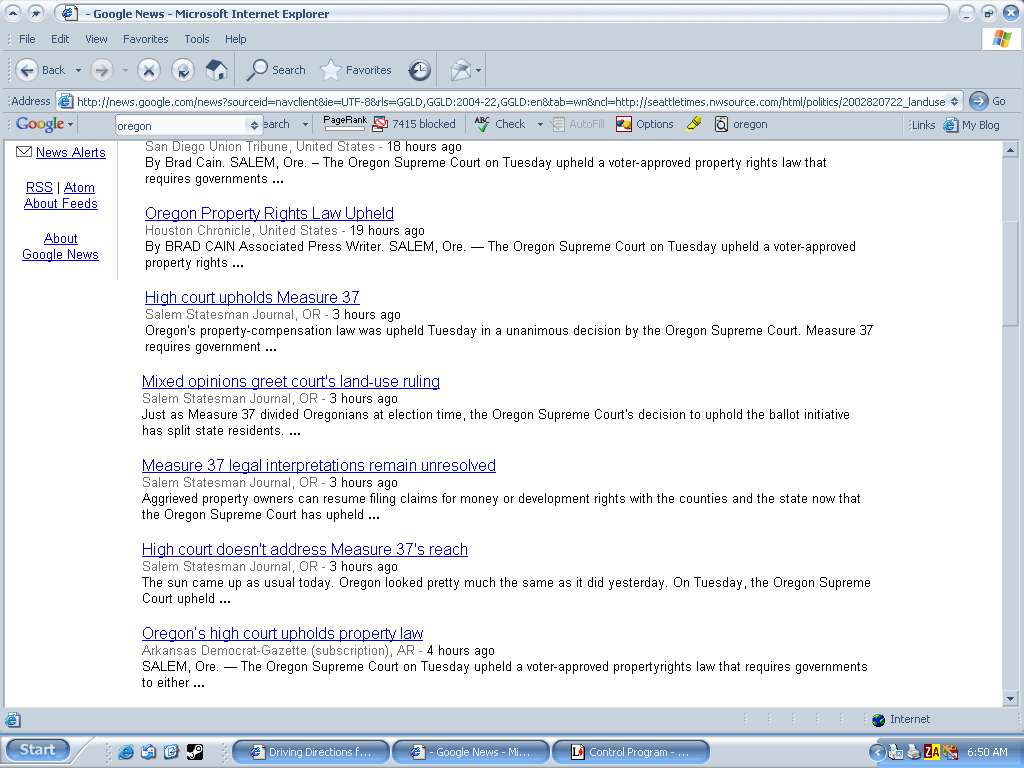The height and width of the screenshot is (768, 1024).
Task: Click the Google toolbar logo
Action: click(40, 124)
